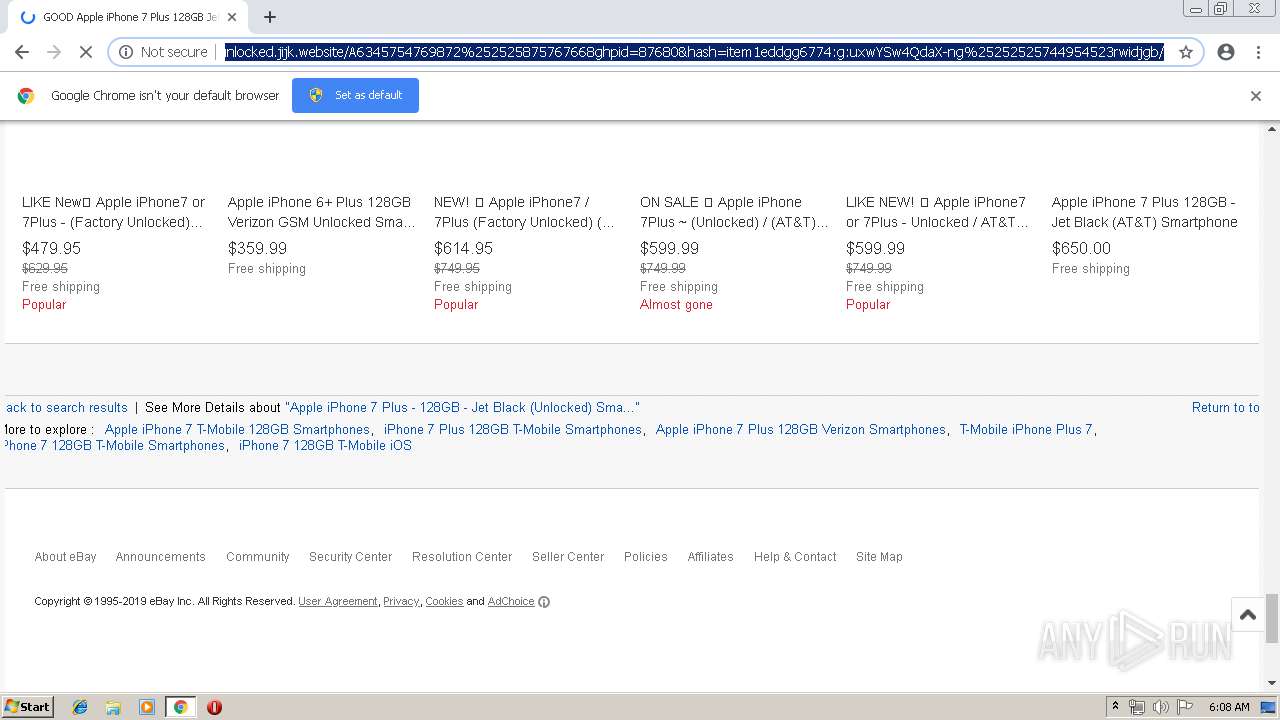Open the Affiliates footer link
The image size is (1280, 720).
(x=711, y=557)
